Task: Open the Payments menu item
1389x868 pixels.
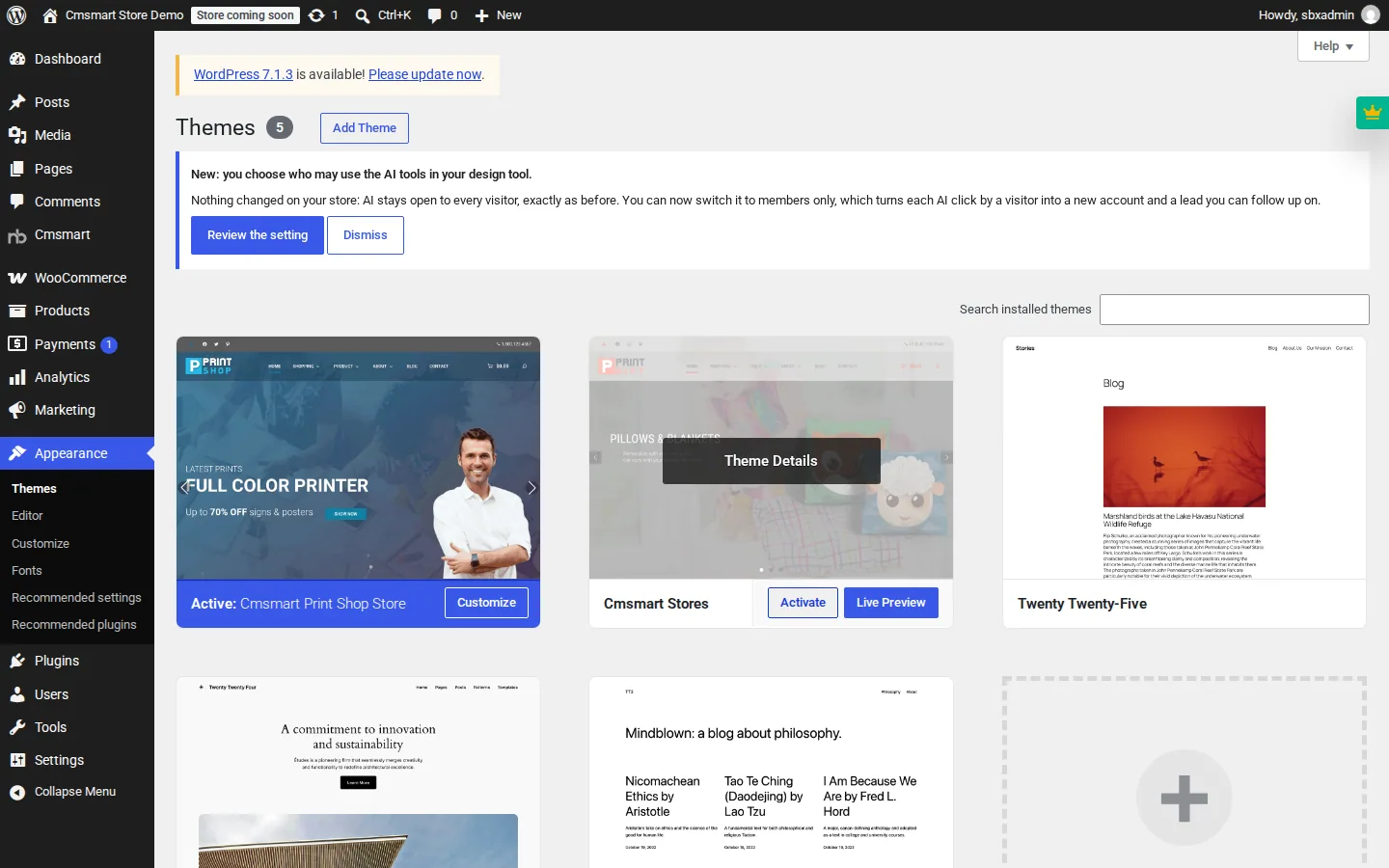Action: [77, 344]
